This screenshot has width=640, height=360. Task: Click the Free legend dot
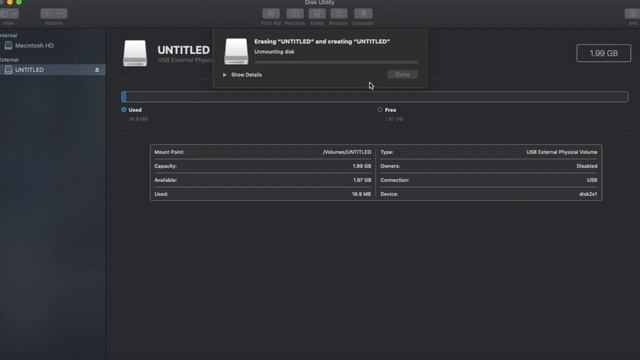click(x=380, y=109)
